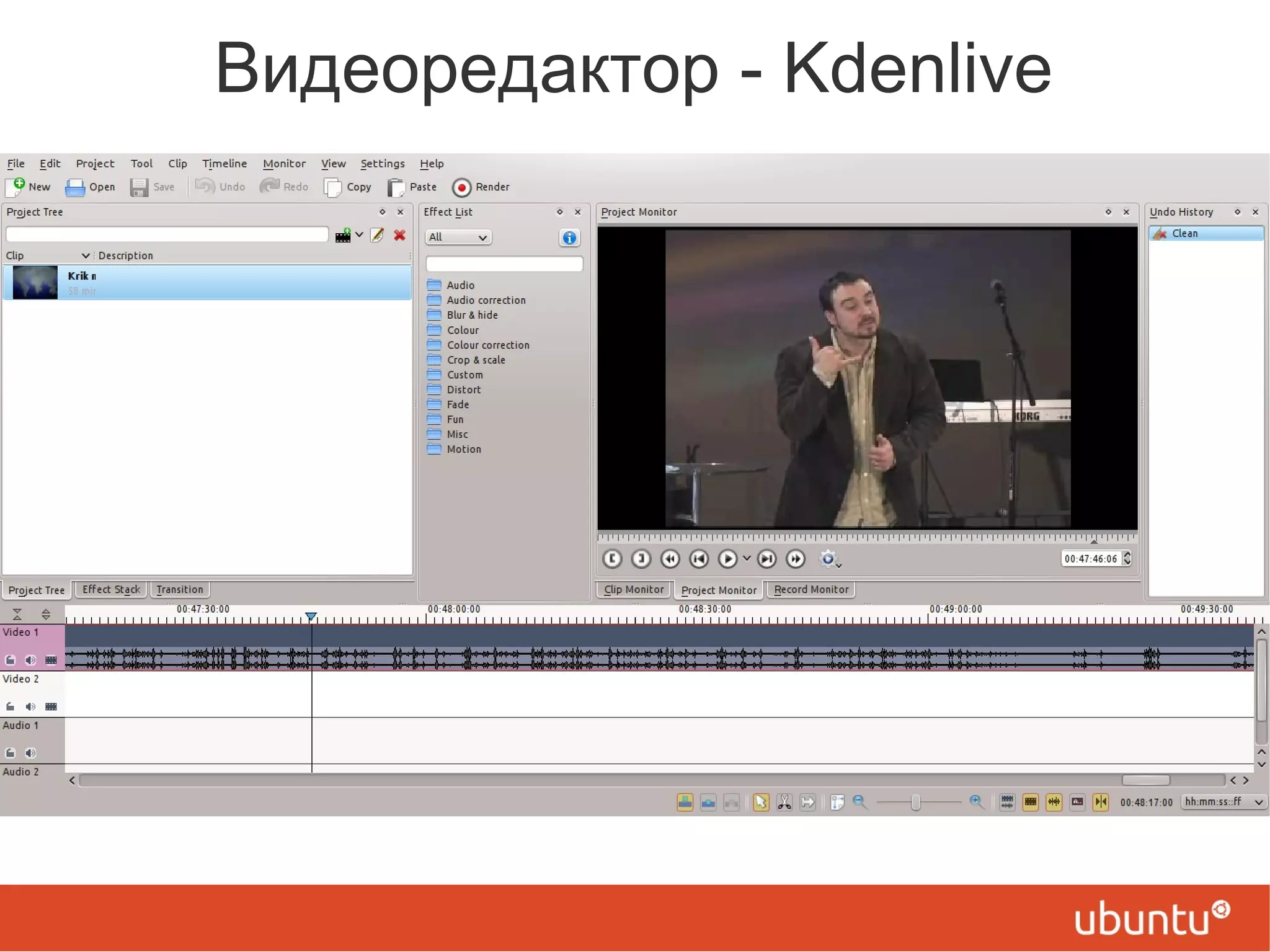
Task: Select the cursor selection tool
Action: (x=761, y=803)
